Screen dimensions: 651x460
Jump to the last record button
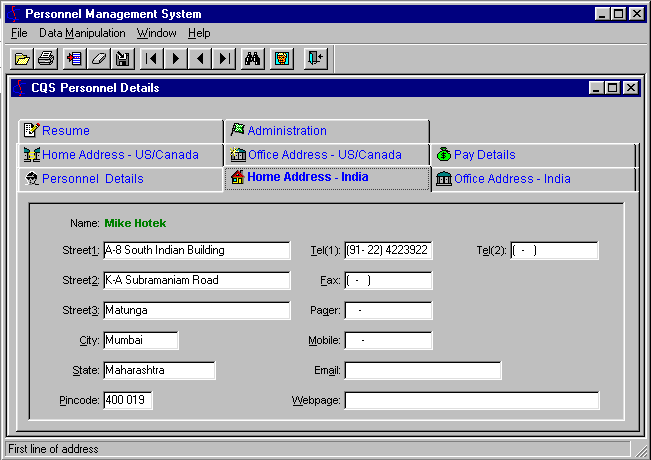[x=224, y=59]
